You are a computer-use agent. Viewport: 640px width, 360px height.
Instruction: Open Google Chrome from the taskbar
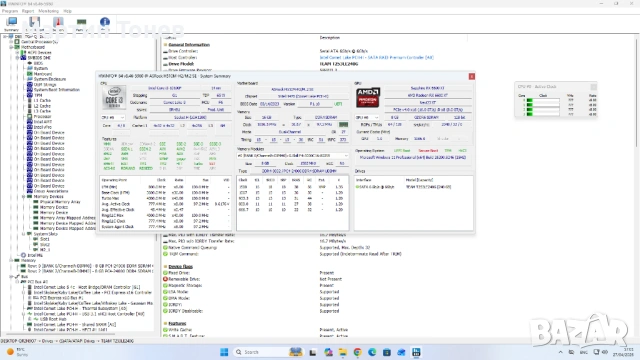click(x=358, y=352)
